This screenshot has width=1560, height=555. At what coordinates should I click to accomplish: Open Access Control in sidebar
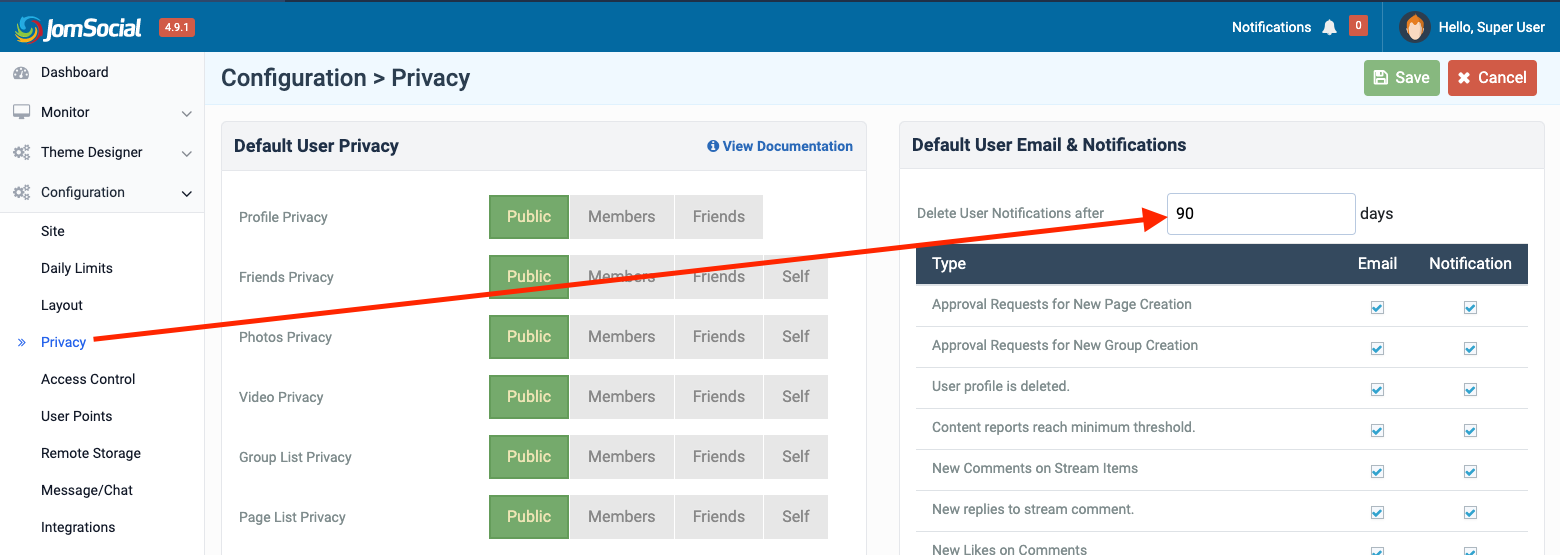[88, 379]
